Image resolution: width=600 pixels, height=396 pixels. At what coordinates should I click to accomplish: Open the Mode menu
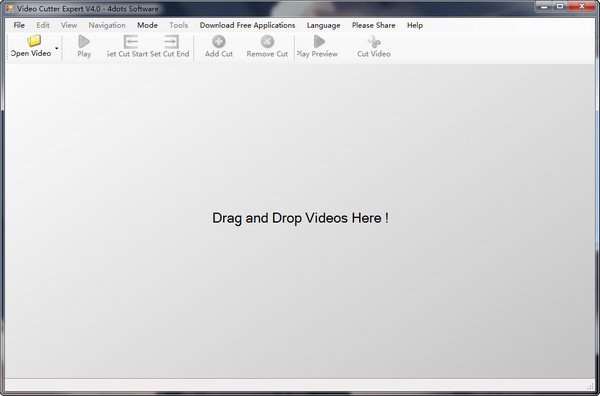(x=147, y=25)
